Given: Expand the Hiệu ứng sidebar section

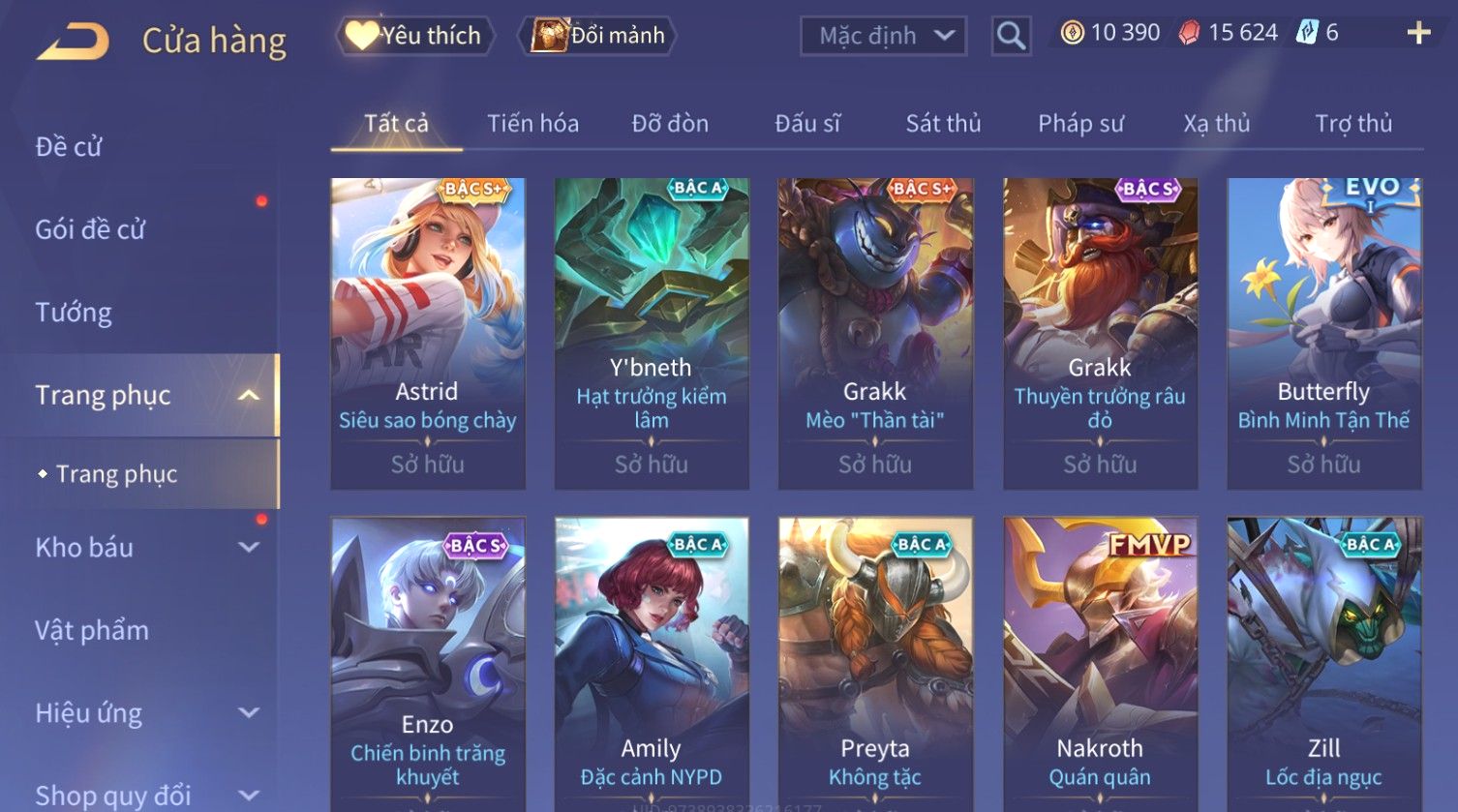Looking at the screenshot, I should 249,713.
